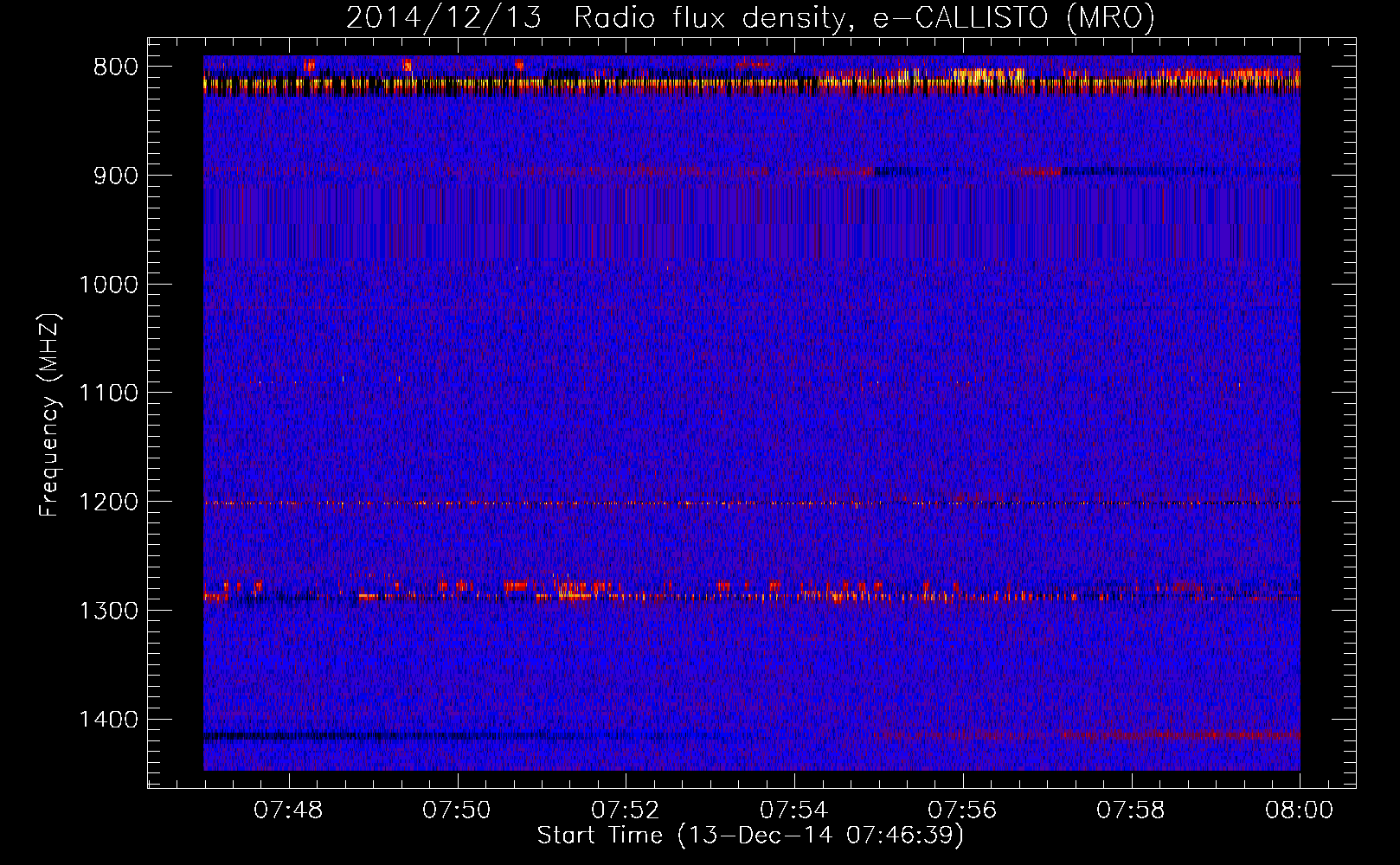The image size is (1400, 865).
Task: Click the 1300 frequency tick label
Action: 108,611
